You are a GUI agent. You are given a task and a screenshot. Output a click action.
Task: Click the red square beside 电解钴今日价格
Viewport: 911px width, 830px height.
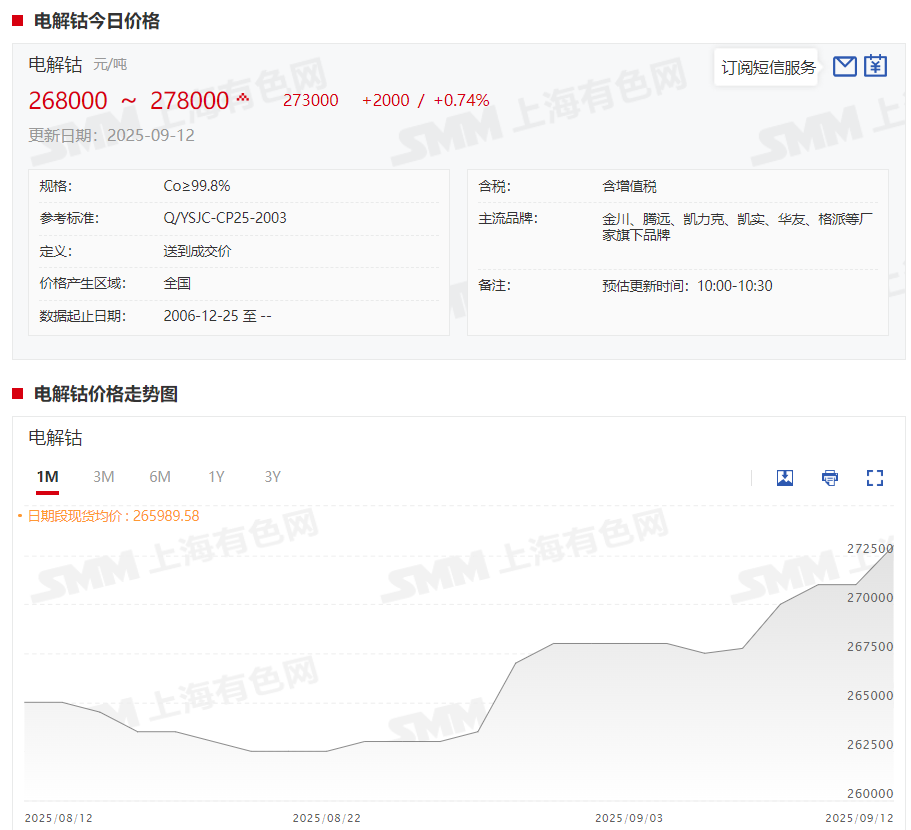tap(17, 21)
